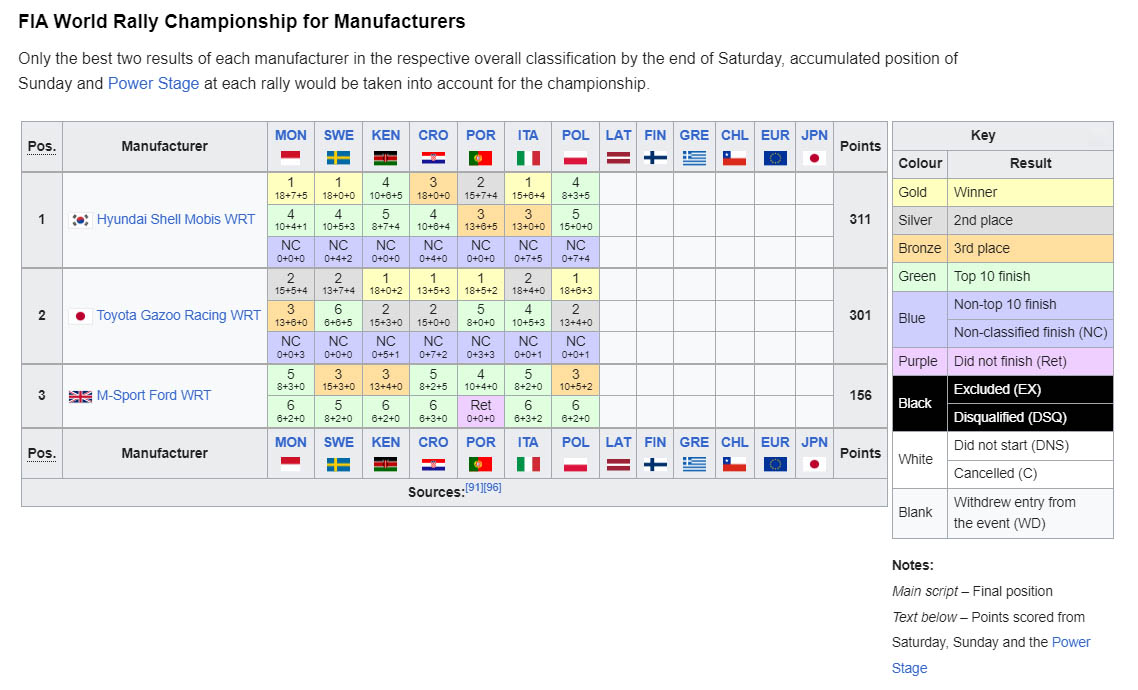Click the Finland flag under top FIN
The height and width of the screenshot is (690, 1138).
click(655, 158)
